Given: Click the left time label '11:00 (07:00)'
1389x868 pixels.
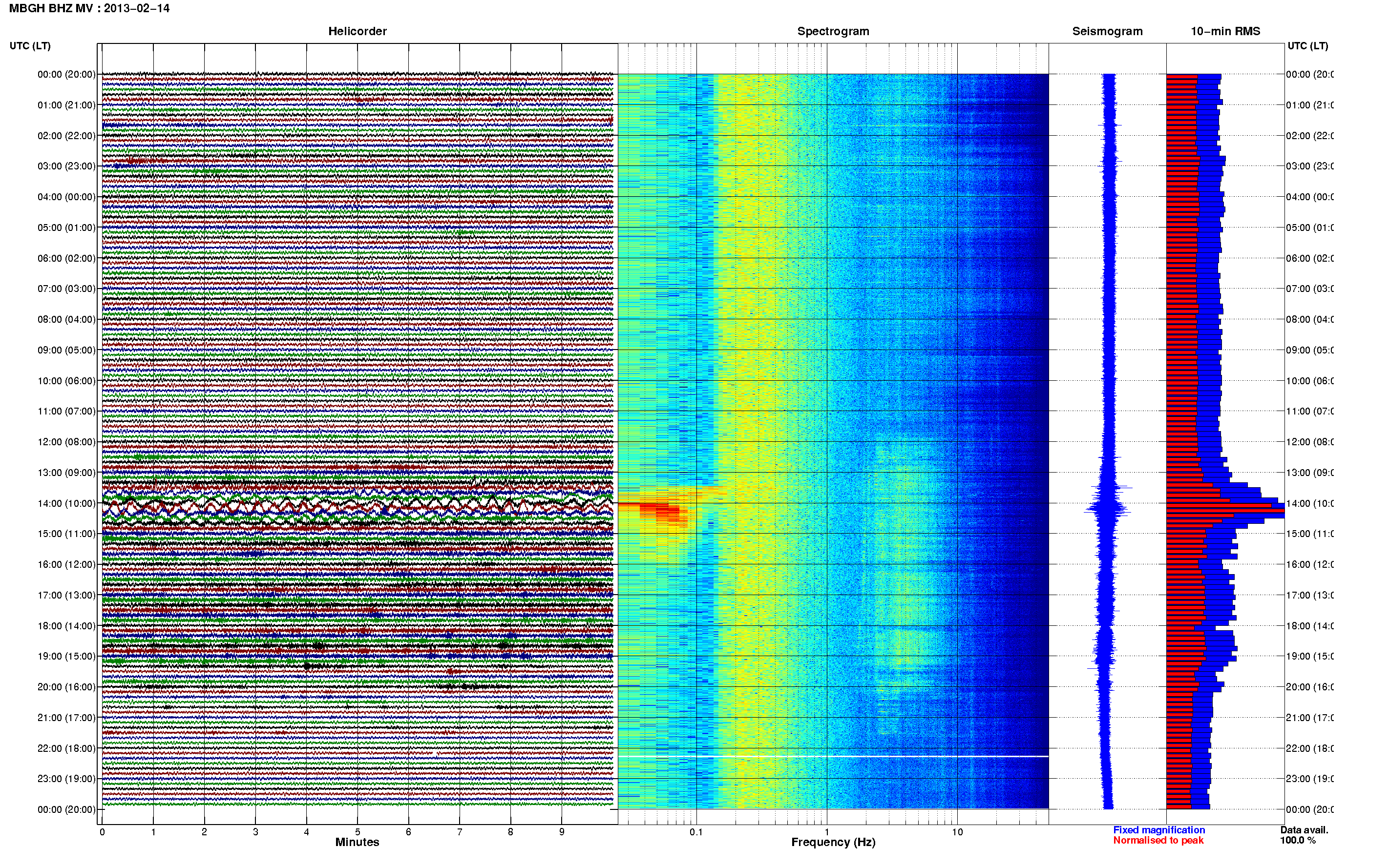Looking at the screenshot, I should tap(66, 411).
